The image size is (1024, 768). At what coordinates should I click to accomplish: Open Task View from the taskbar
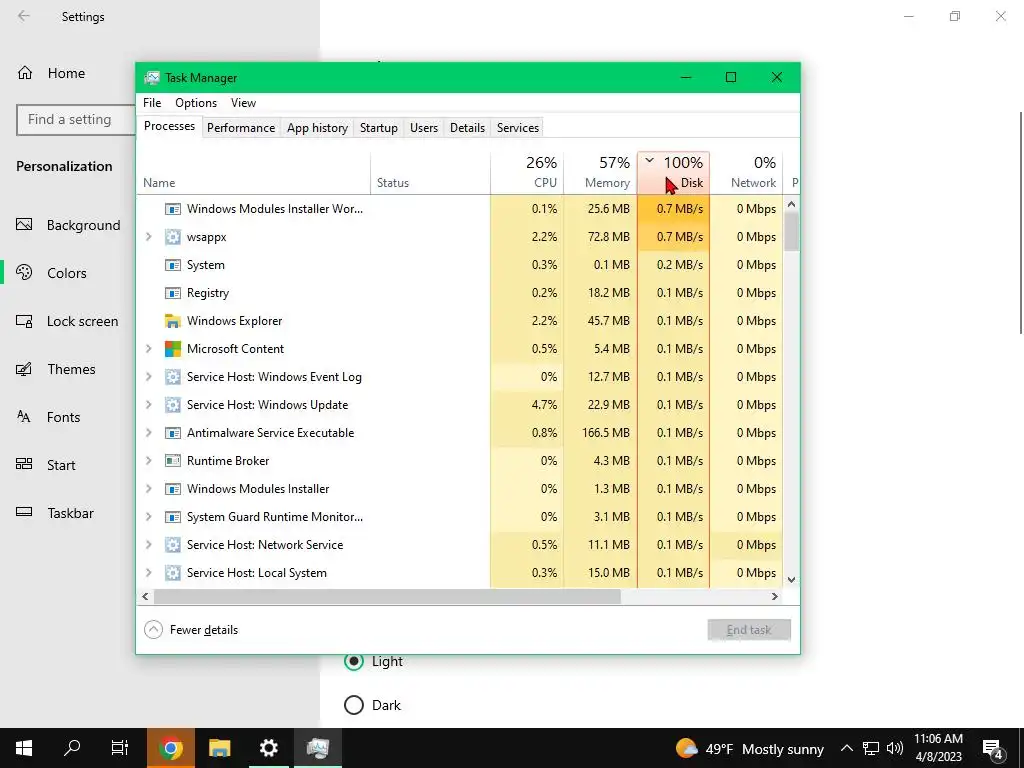120,748
